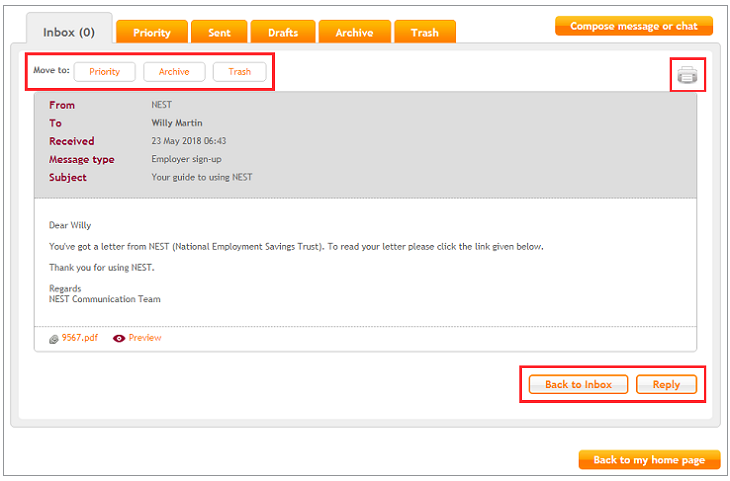The image size is (730, 481).
Task: Go to the Drafts tab
Action: tap(283, 32)
